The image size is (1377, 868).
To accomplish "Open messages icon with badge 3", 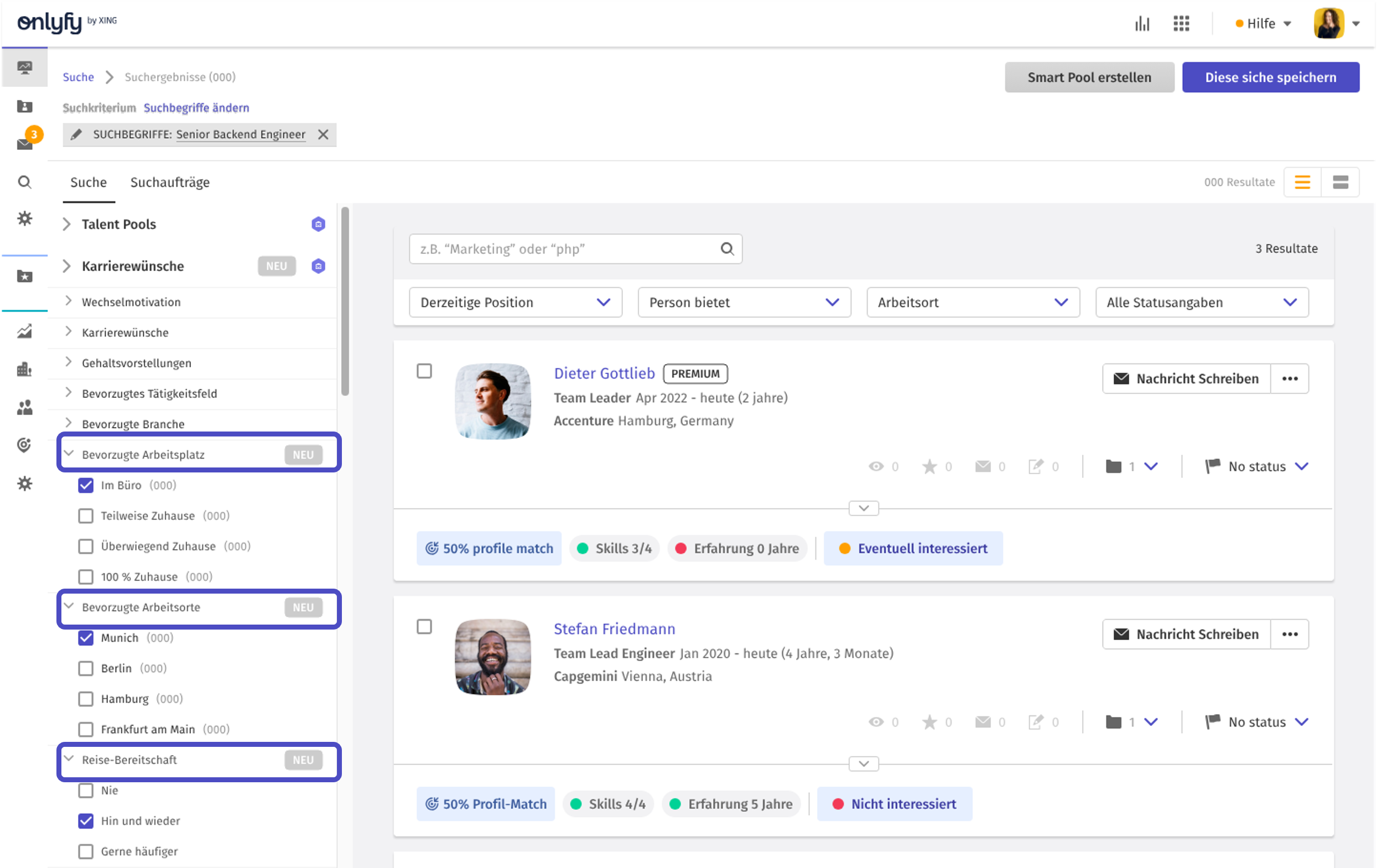I will pyautogui.click(x=25, y=143).
